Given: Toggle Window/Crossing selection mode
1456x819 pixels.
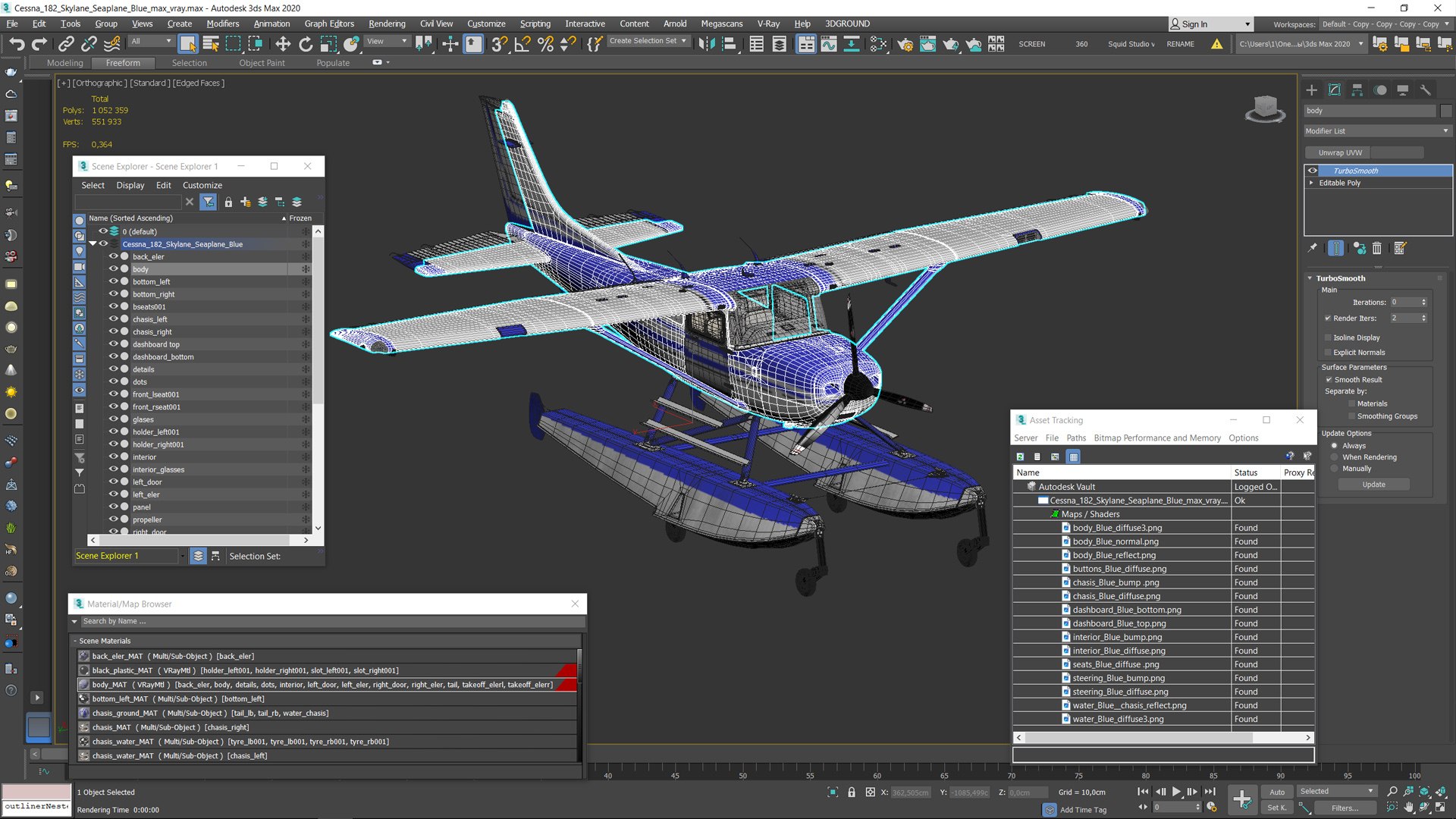Looking at the screenshot, I should click(x=256, y=44).
